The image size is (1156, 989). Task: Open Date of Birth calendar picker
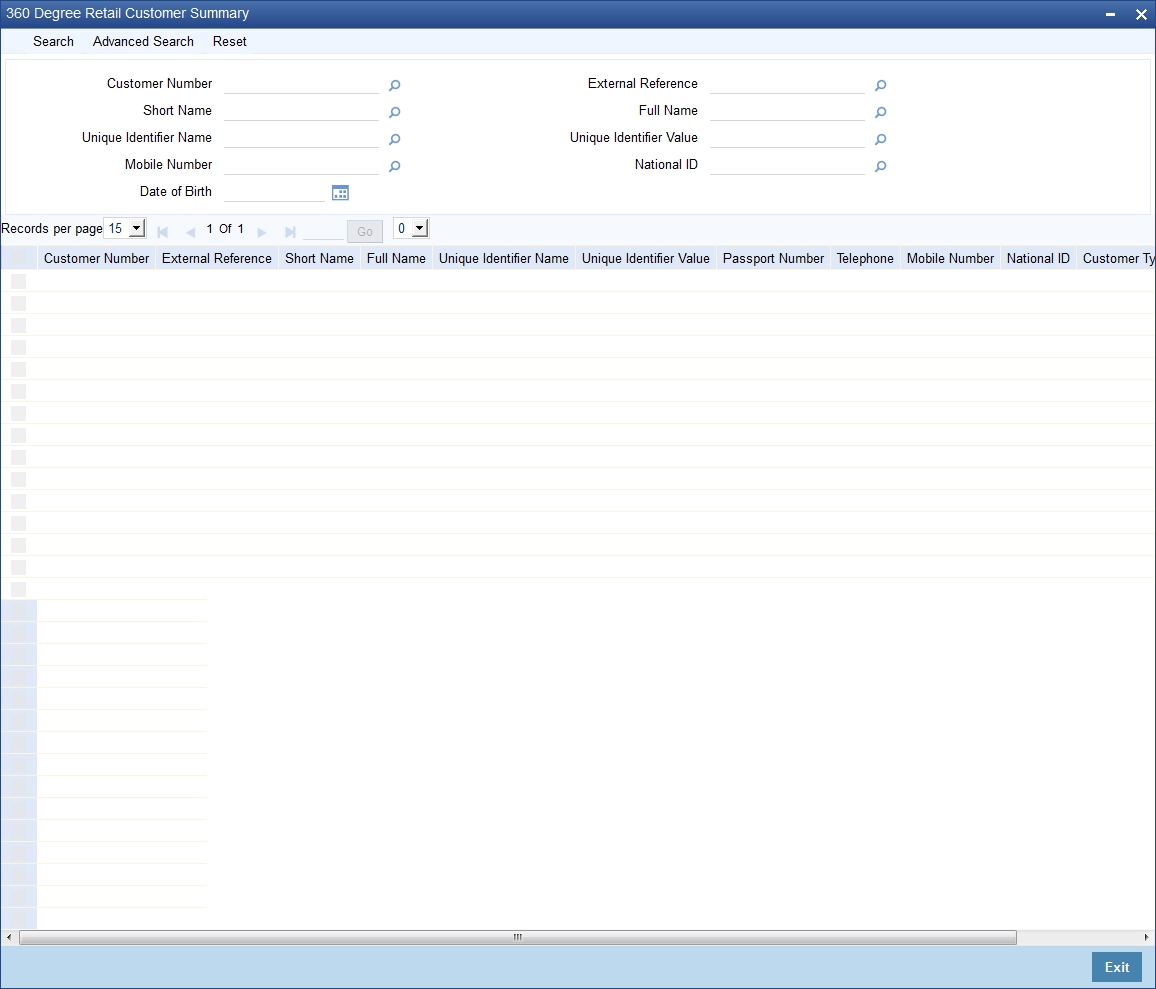(340, 192)
